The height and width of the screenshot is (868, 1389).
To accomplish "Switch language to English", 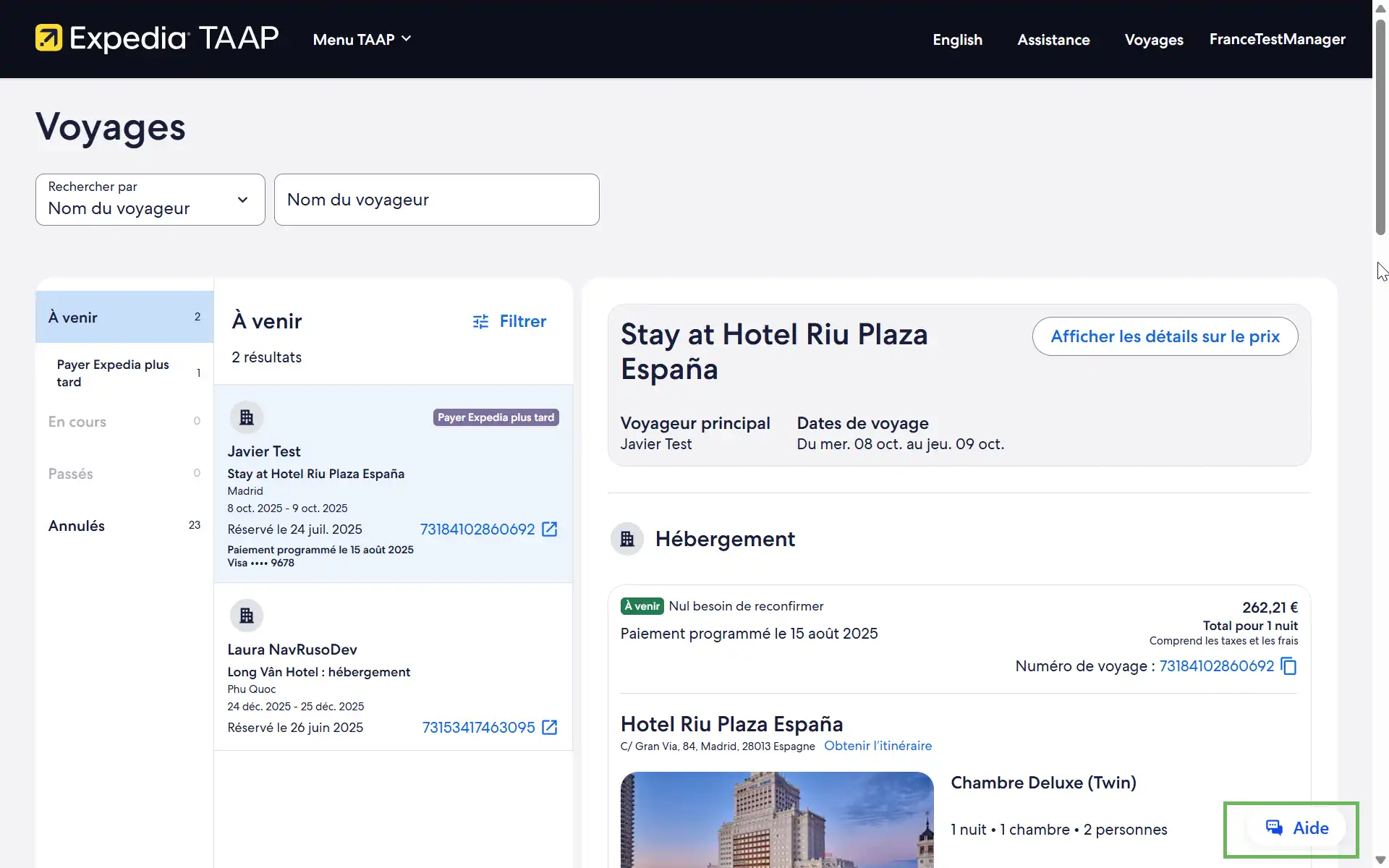I will coord(957,40).
